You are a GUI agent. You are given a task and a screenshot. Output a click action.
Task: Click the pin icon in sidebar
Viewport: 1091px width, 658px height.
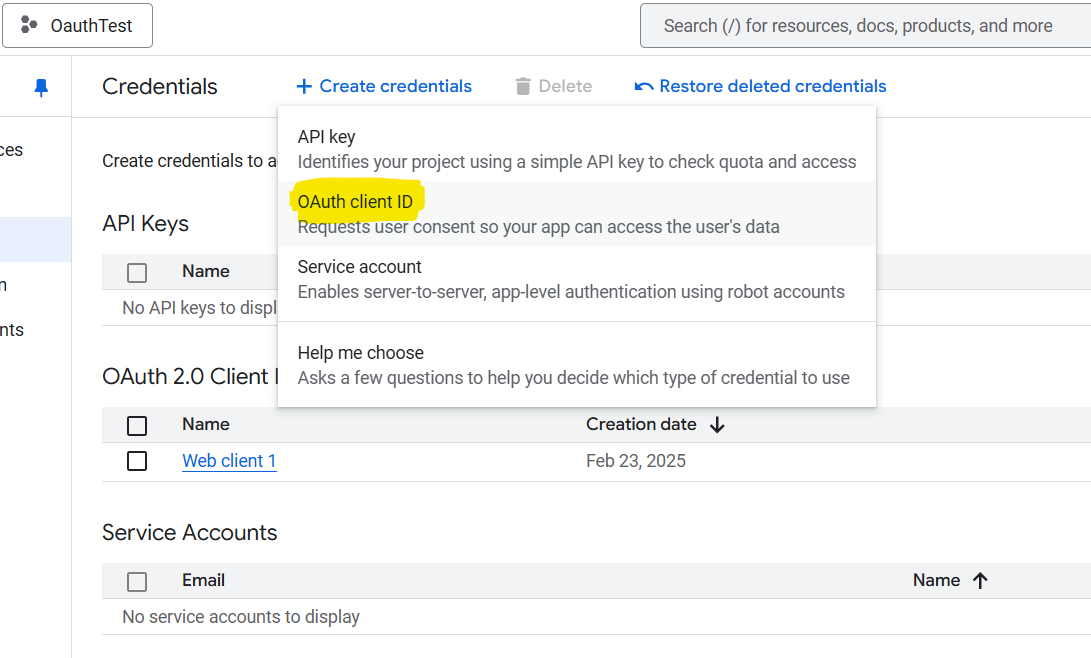coord(41,88)
